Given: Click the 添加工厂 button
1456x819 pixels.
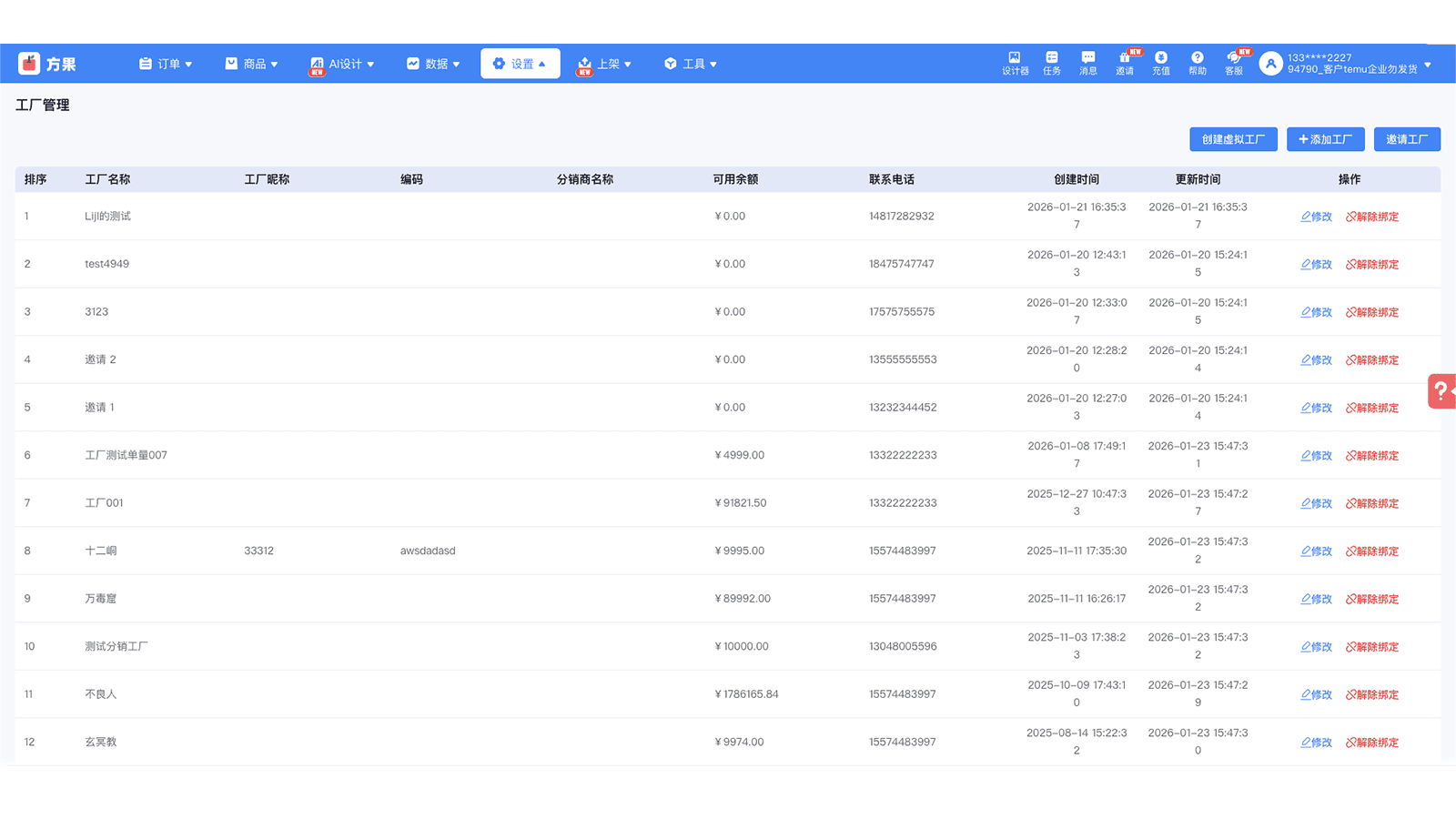Looking at the screenshot, I should (1325, 139).
